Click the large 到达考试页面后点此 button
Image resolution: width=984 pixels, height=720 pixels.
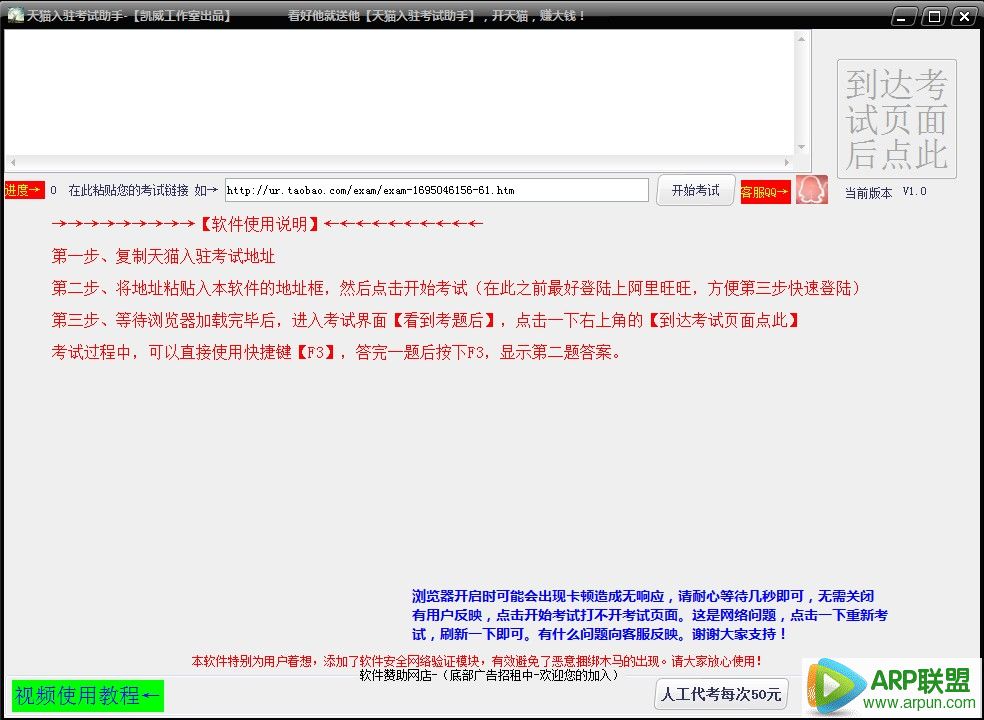coord(896,119)
